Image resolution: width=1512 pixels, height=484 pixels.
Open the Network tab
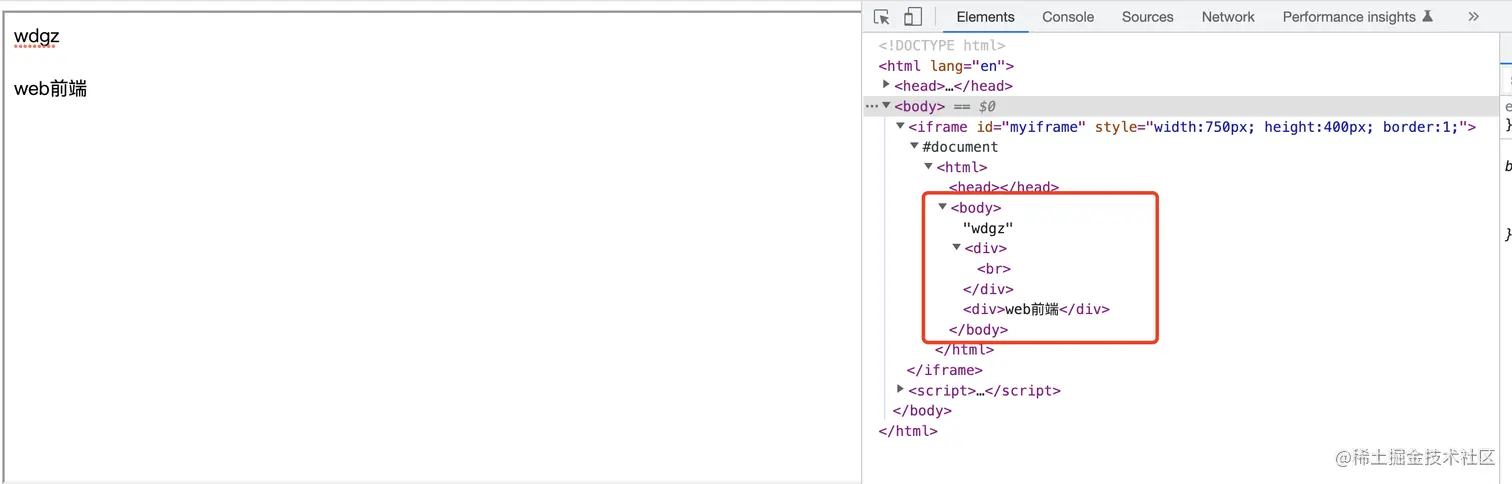point(1228,17)
